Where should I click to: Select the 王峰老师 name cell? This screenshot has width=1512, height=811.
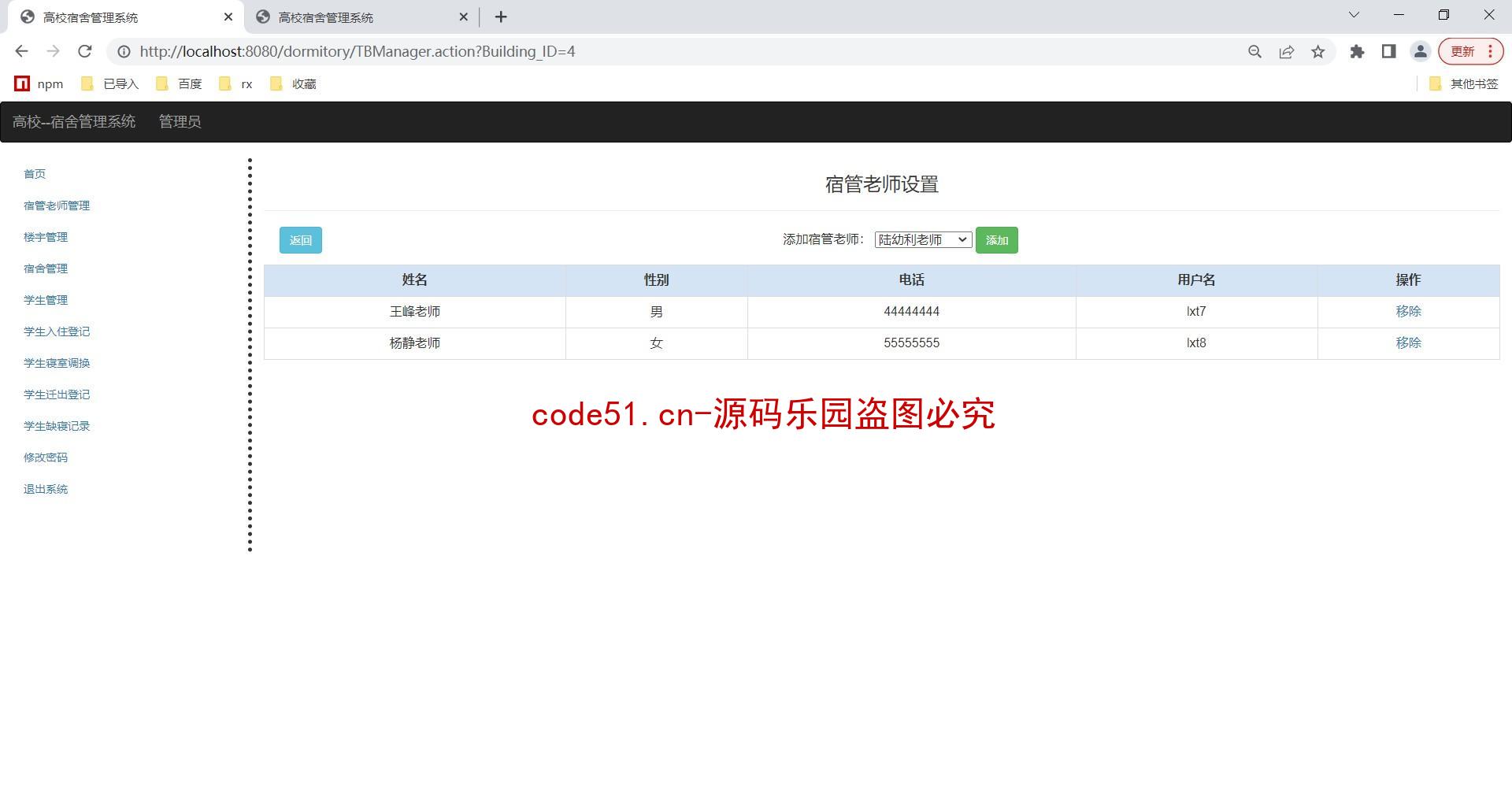(x=415, y=312)
